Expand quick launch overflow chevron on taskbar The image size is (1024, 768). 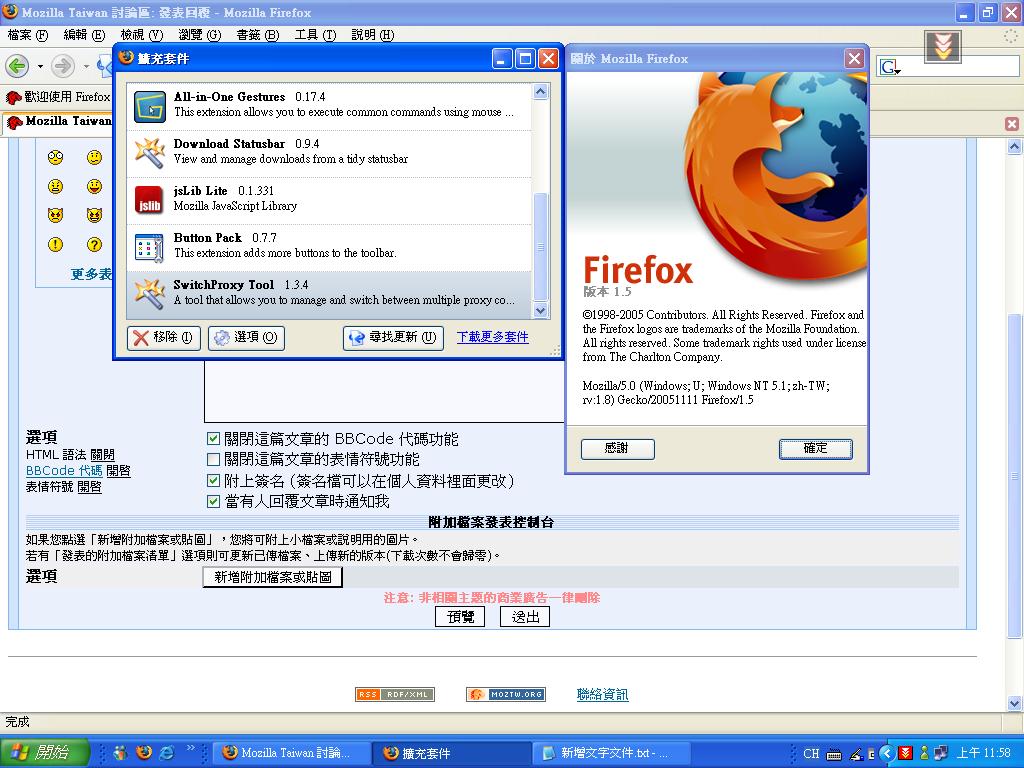[191, 748]
